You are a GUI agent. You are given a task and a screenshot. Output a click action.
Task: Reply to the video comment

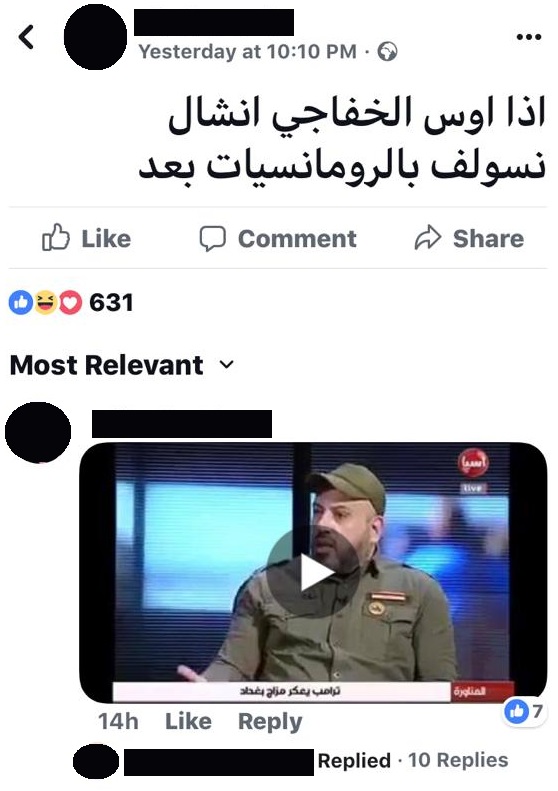pos(270,722)
